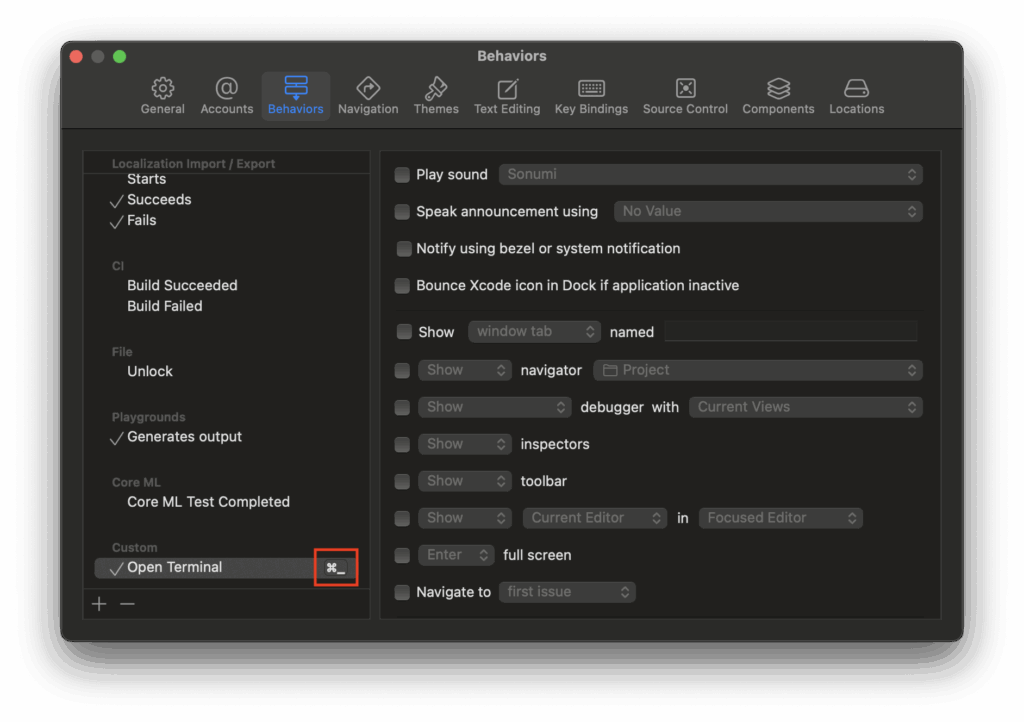Toggle Notify using bezel or system notification
The width and height of the screenshot is (1024, 722).
coord(404,249)
